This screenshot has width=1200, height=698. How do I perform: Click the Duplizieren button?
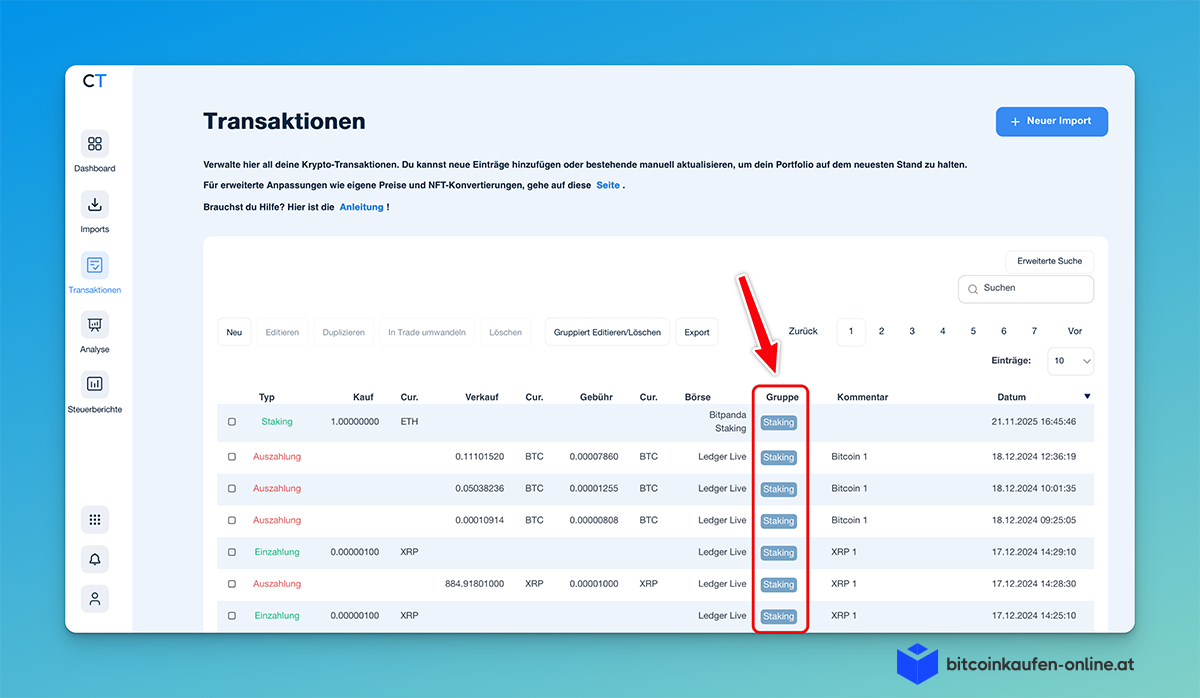344,332
